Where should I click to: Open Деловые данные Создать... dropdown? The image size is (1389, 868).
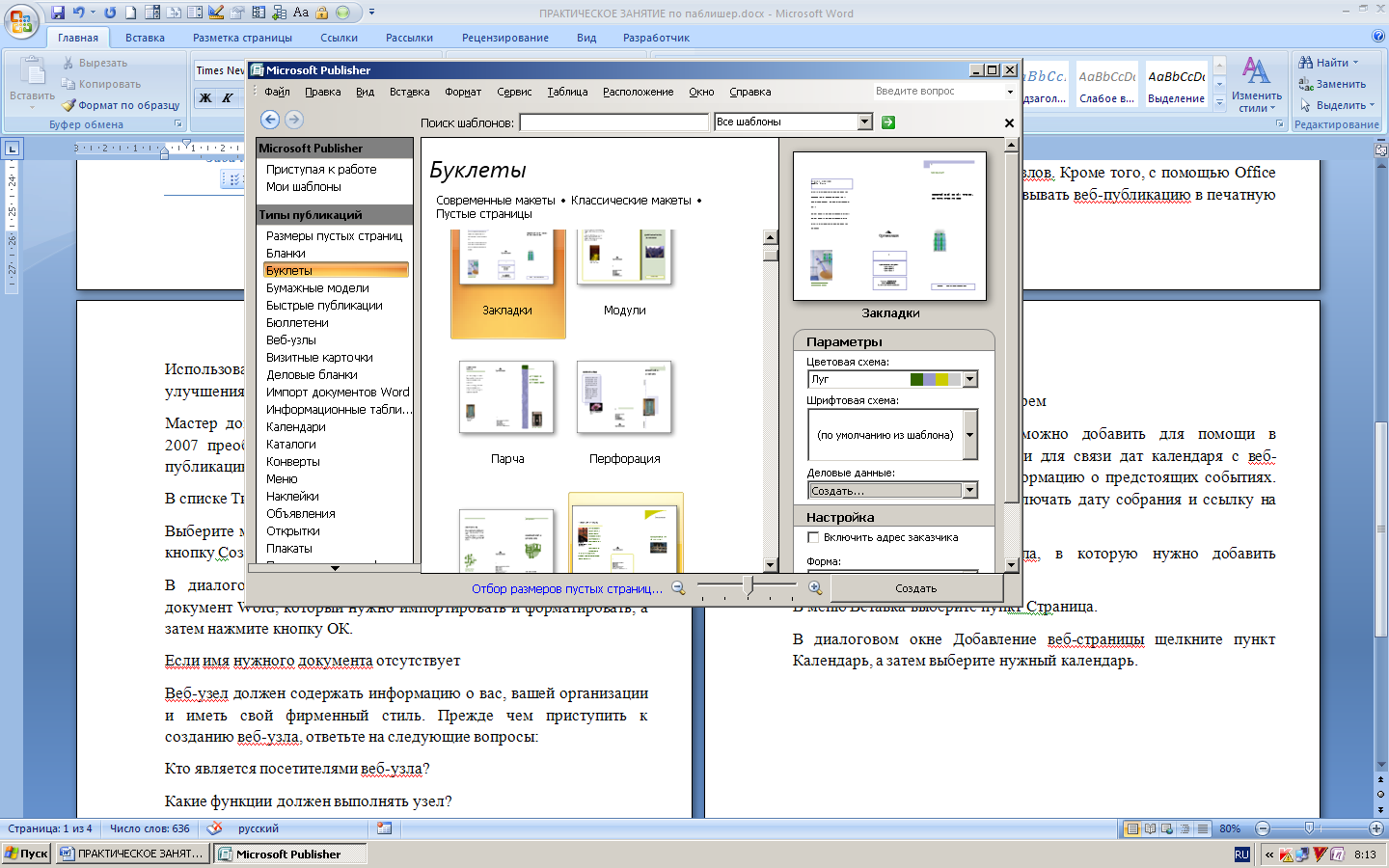click(970, 491)
